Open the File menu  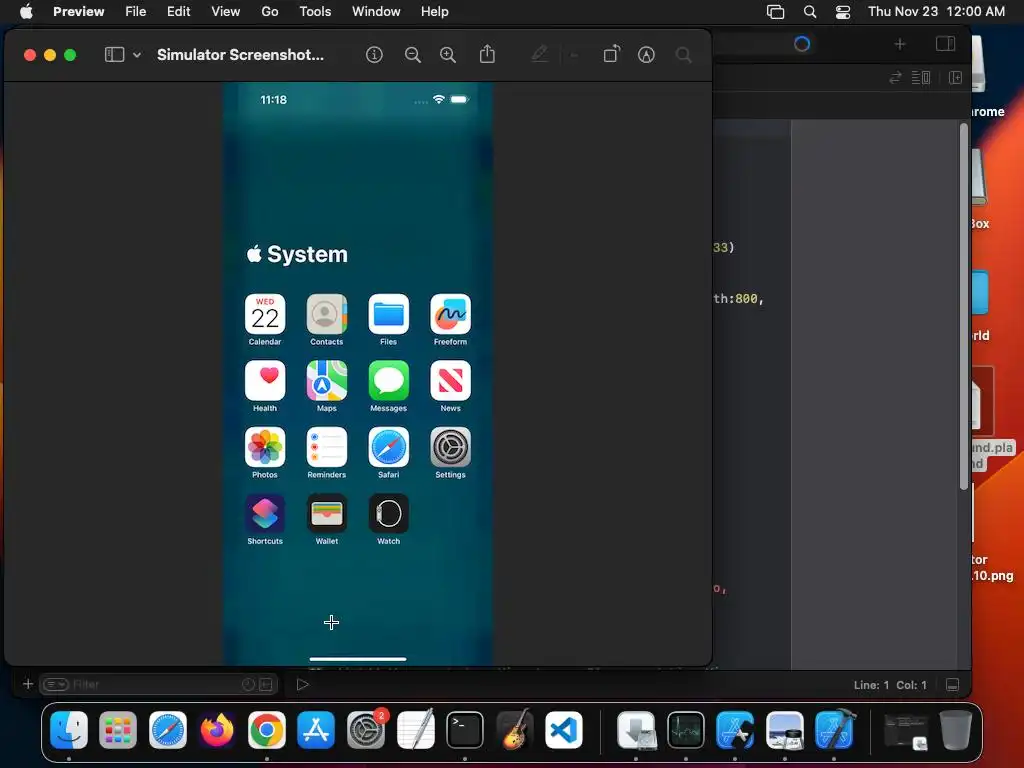[135, 11]
